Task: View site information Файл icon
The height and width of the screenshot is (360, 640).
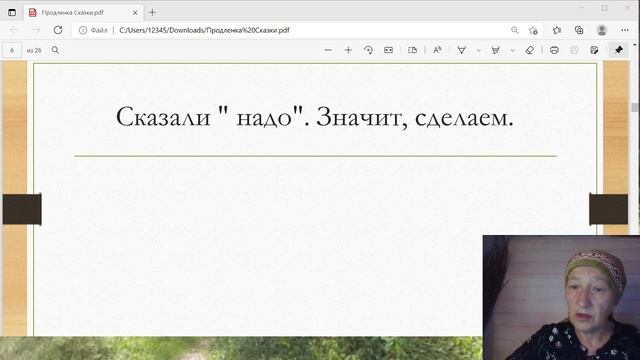Action: pos(93,30)
